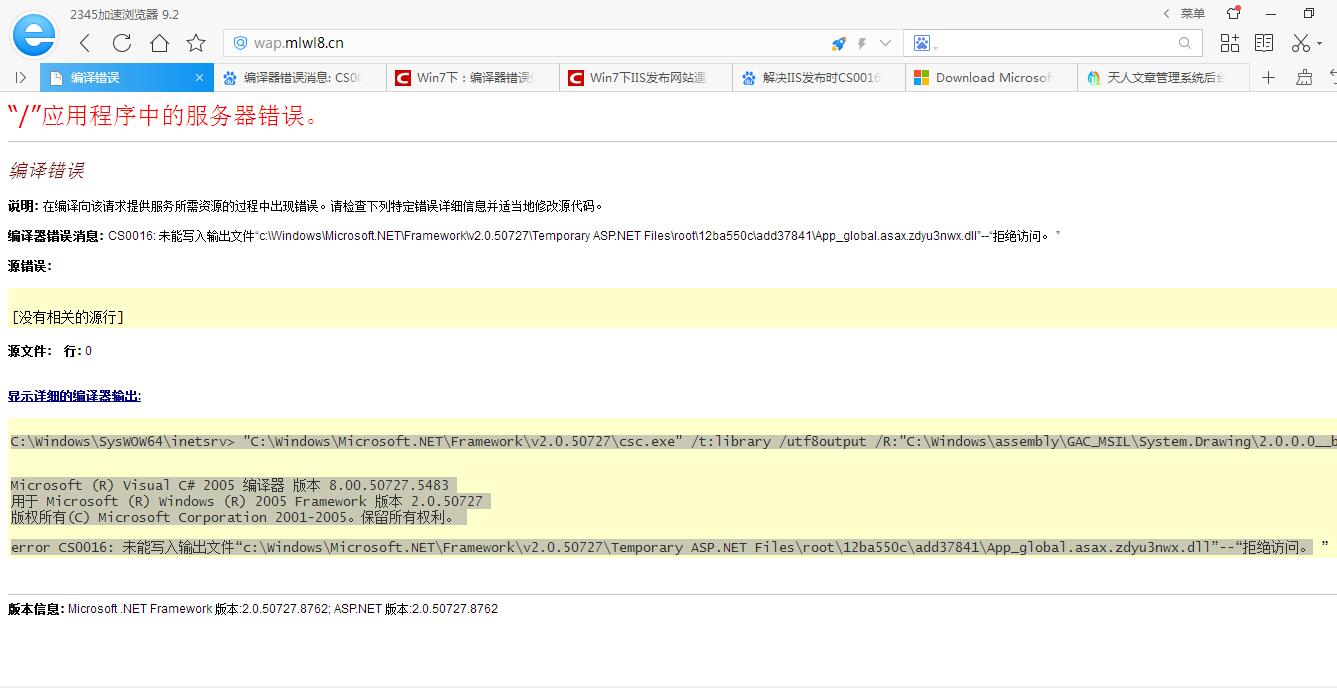Close the 编译错误 tab
This screenshot has width=1337, height=688.
tap(199, 78)
